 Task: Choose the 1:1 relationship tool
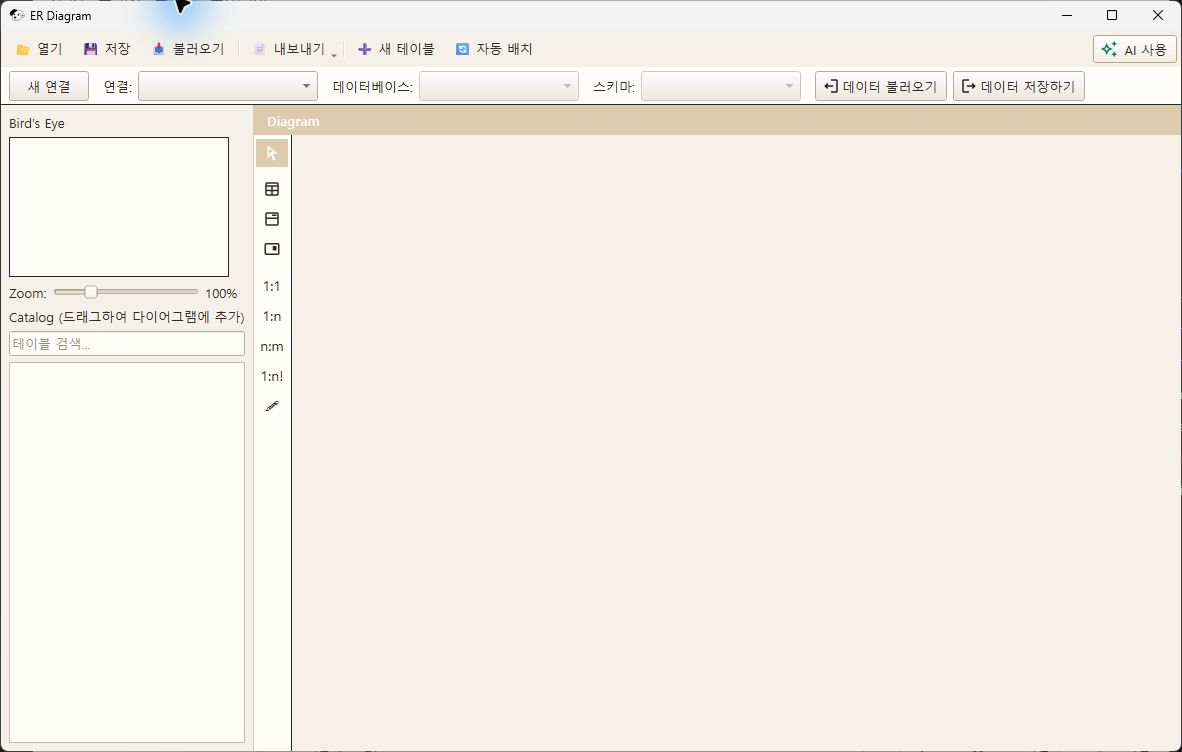coord(272,286)
